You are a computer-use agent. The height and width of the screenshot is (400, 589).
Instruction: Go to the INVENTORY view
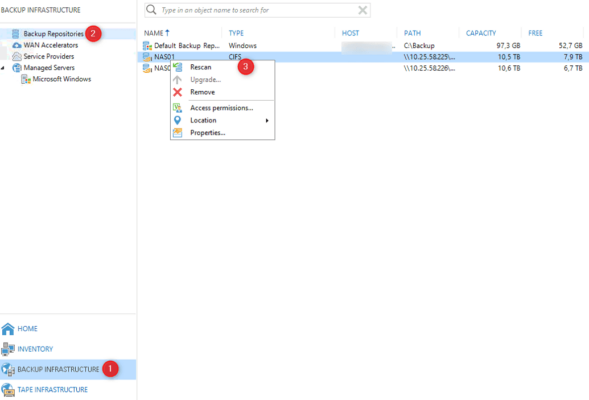(35, 349)
